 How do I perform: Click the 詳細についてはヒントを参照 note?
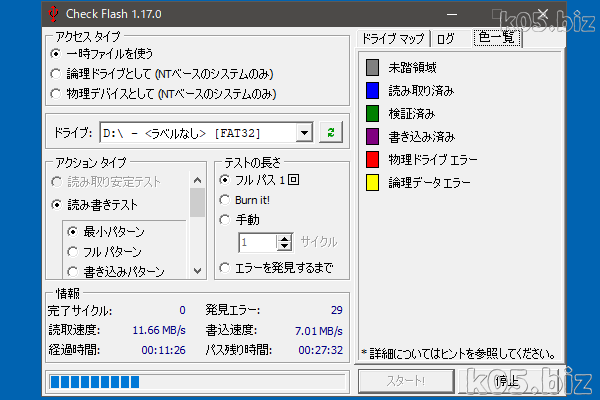click(458, 354)
